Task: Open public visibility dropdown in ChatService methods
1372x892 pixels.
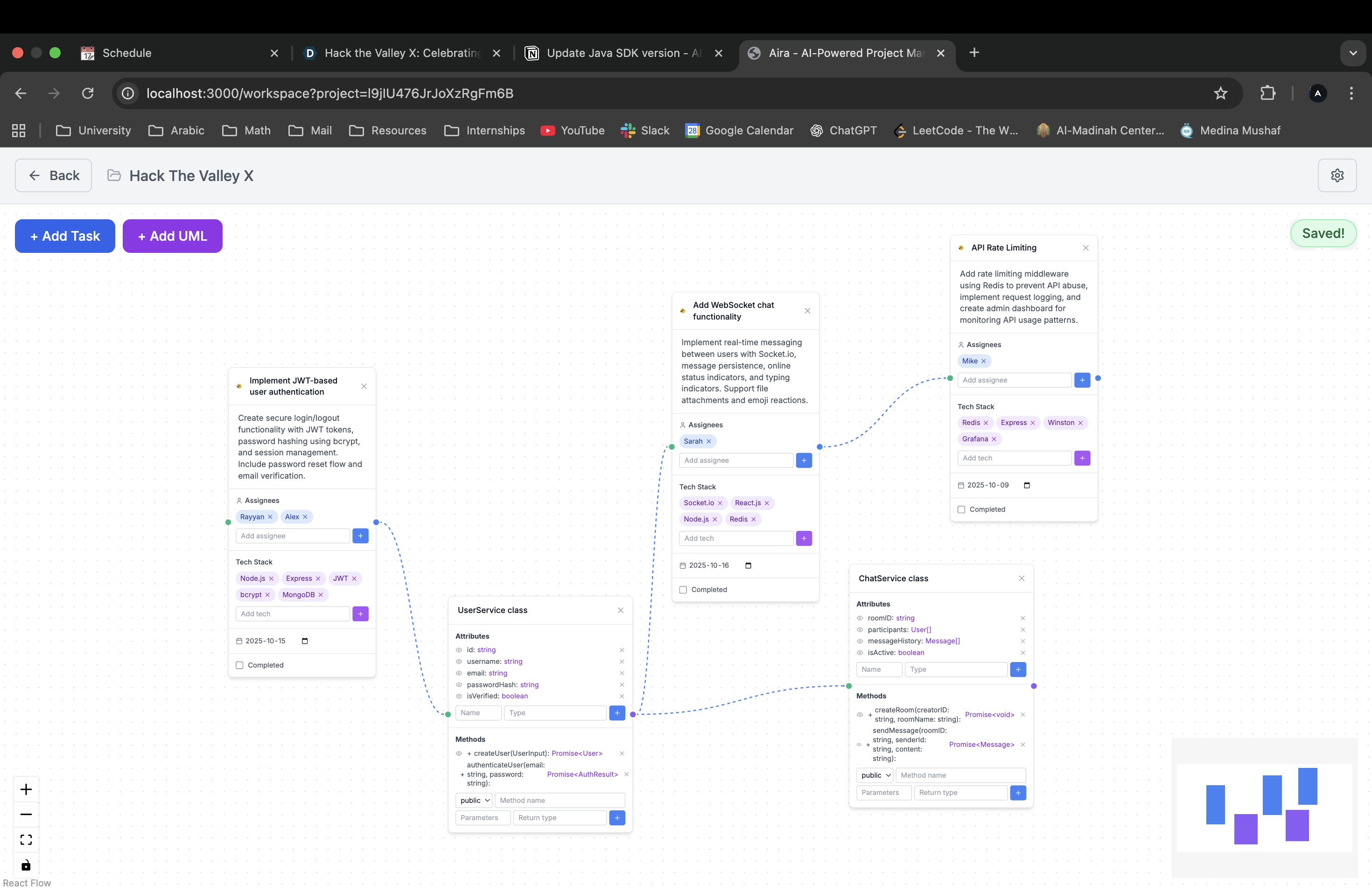Action: [x=875, y=775]
